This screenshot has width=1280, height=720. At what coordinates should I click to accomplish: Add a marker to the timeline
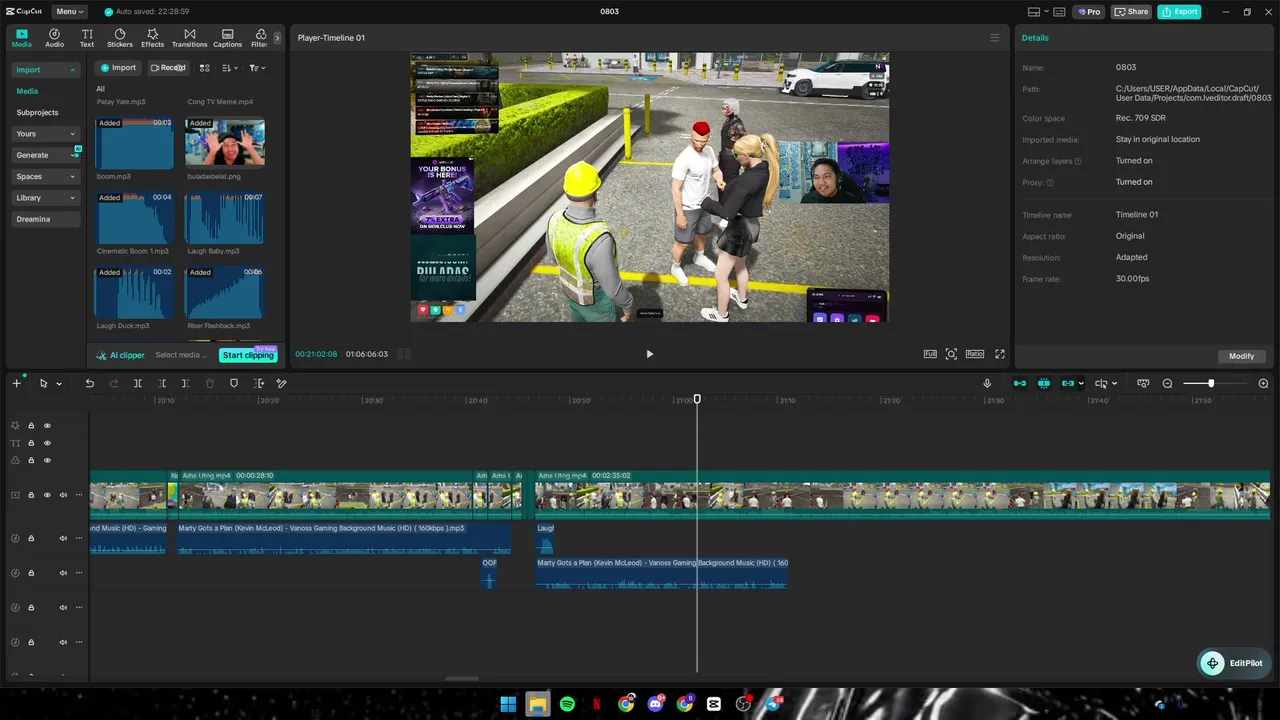(x=234, y=384)
